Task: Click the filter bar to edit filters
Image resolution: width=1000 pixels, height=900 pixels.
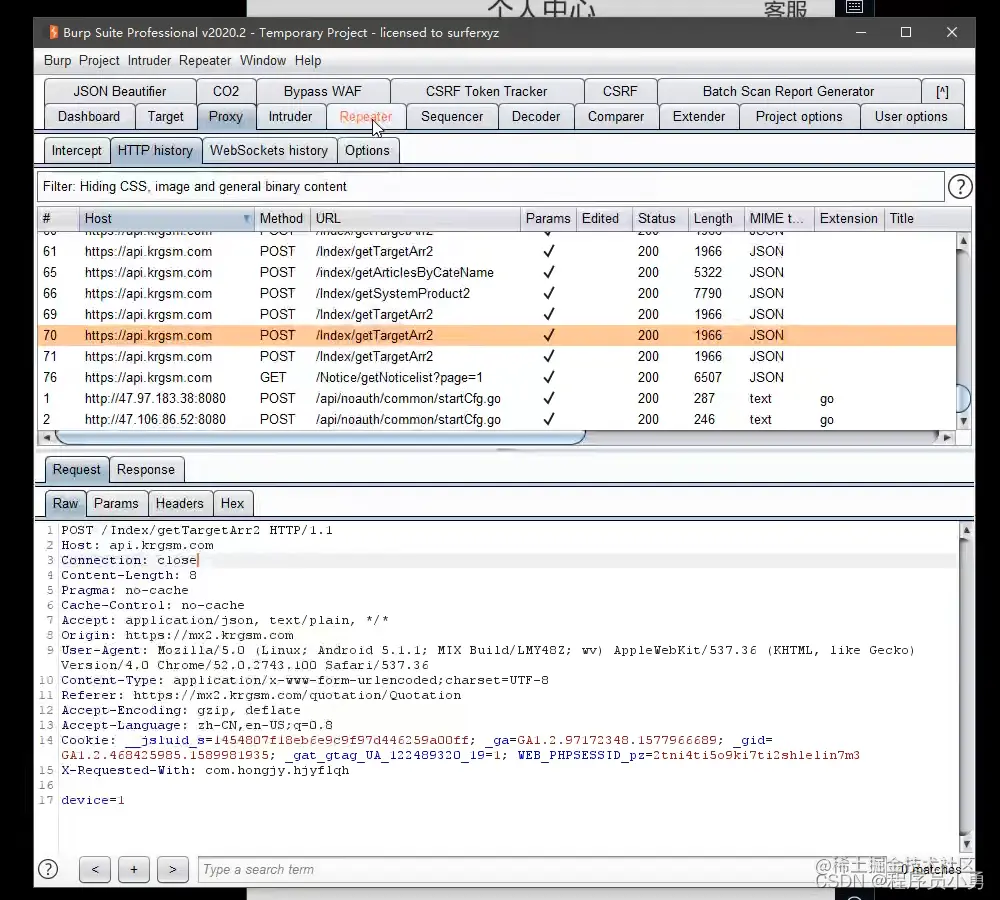Action: tap(490, 187)
